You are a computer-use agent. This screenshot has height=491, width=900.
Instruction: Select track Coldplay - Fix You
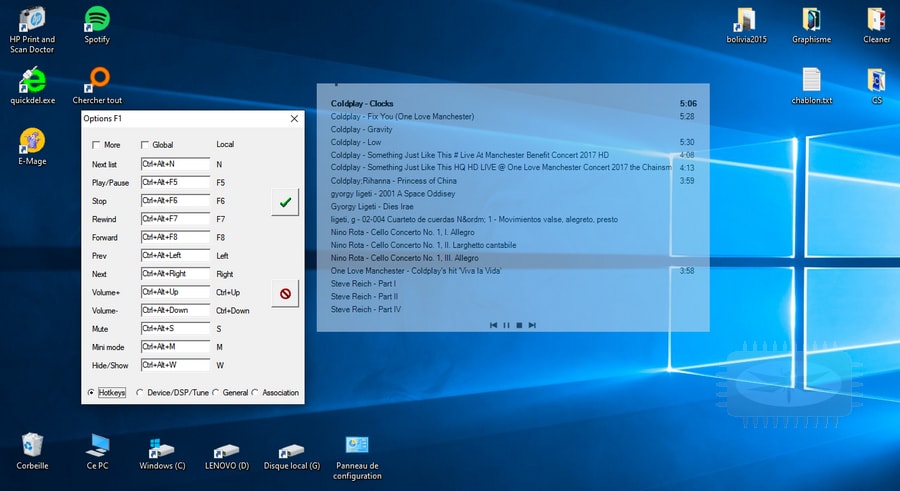[x=402, y=117]
